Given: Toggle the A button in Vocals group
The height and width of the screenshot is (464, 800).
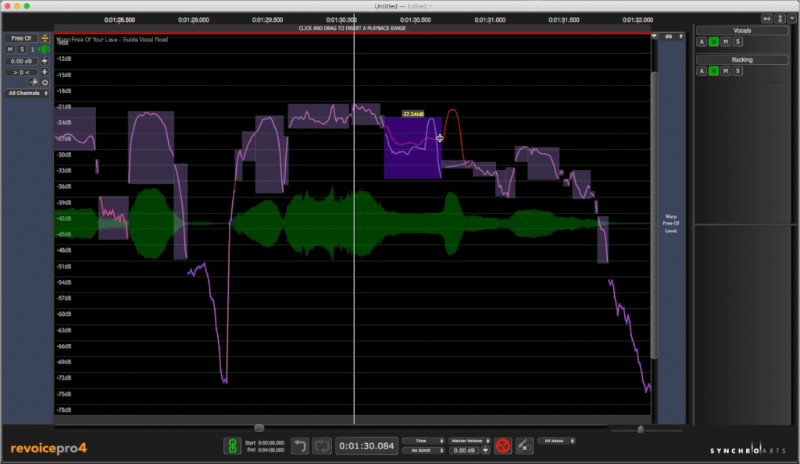Looking at the screenshot, I should point(702,42).
